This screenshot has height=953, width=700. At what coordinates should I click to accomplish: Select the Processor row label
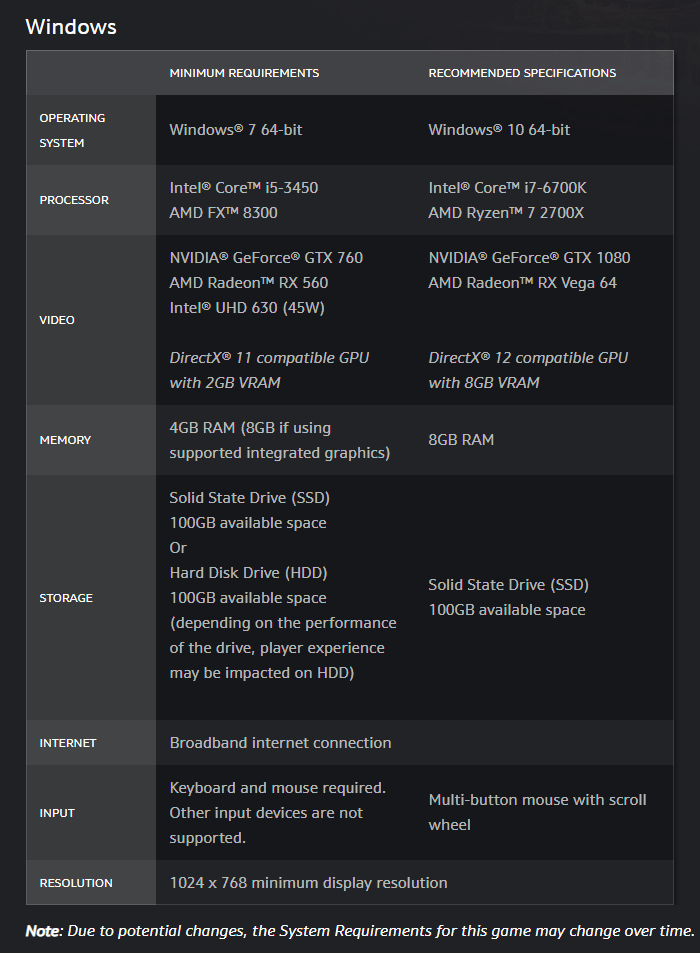click(74, 200)
